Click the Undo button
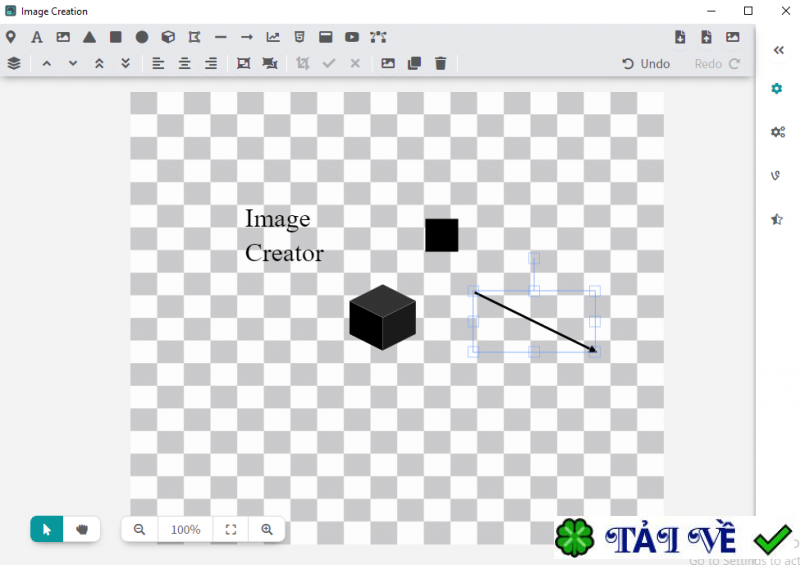 [x=646, y=63]
